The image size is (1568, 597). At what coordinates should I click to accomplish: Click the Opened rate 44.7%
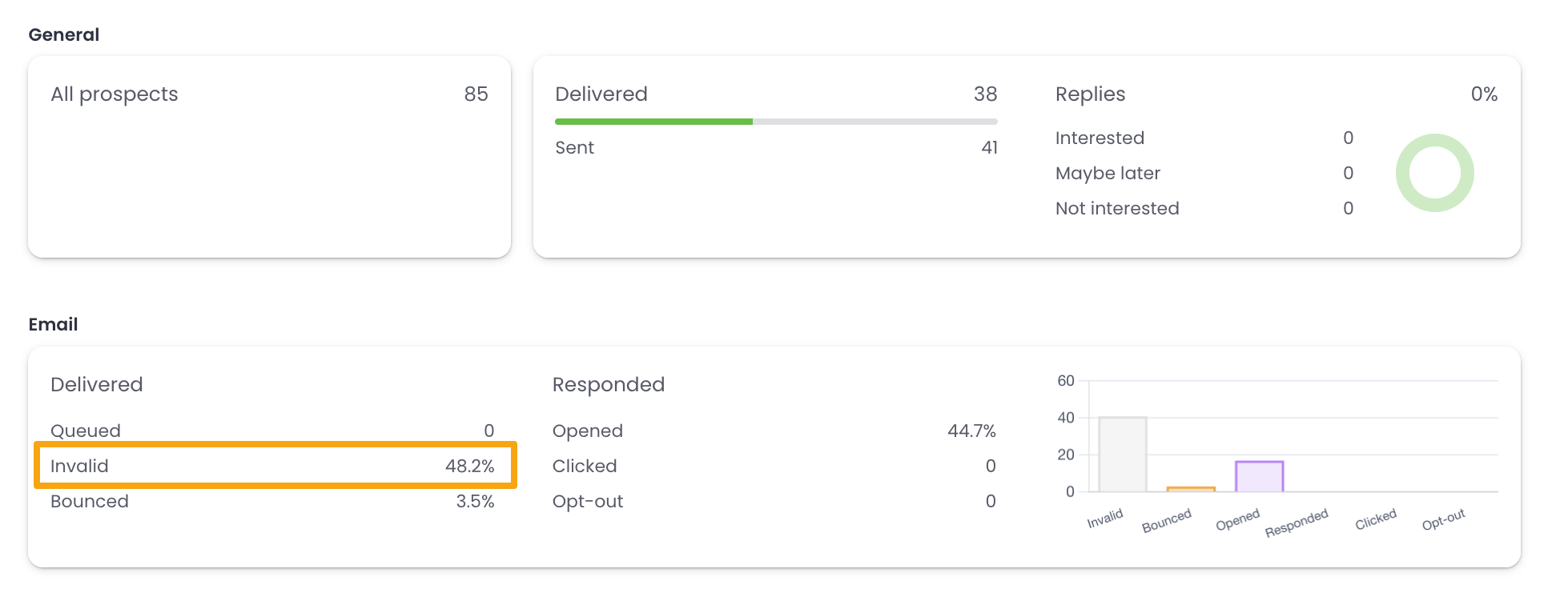[971, 431]
